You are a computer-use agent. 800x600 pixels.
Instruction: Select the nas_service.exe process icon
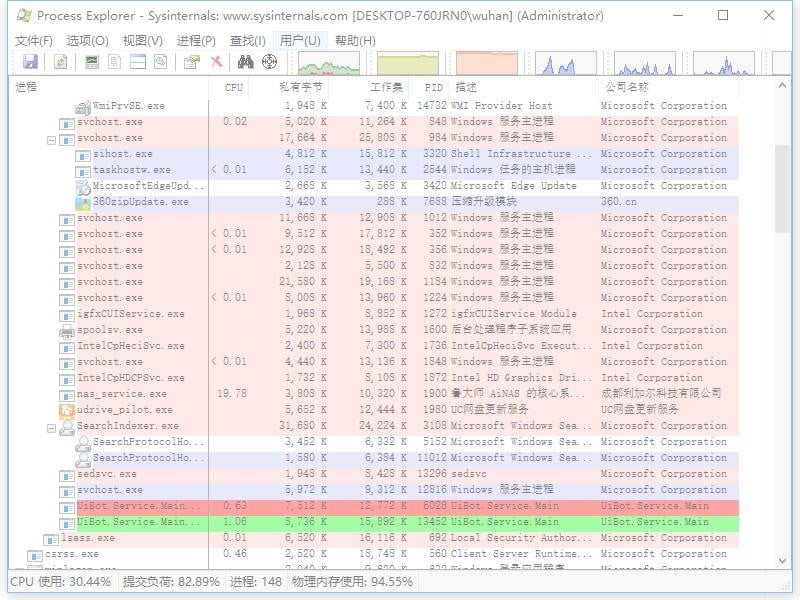click(67, 396)
